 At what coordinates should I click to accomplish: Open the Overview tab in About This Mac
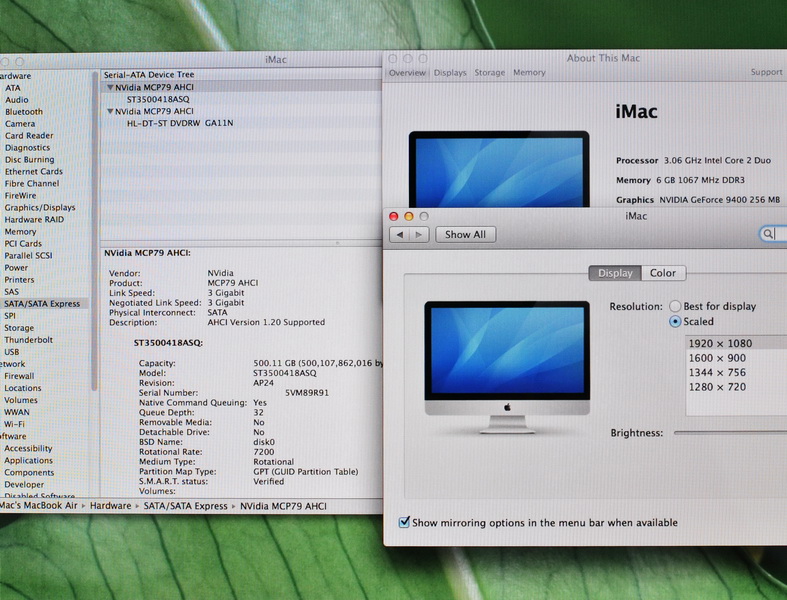407,73
